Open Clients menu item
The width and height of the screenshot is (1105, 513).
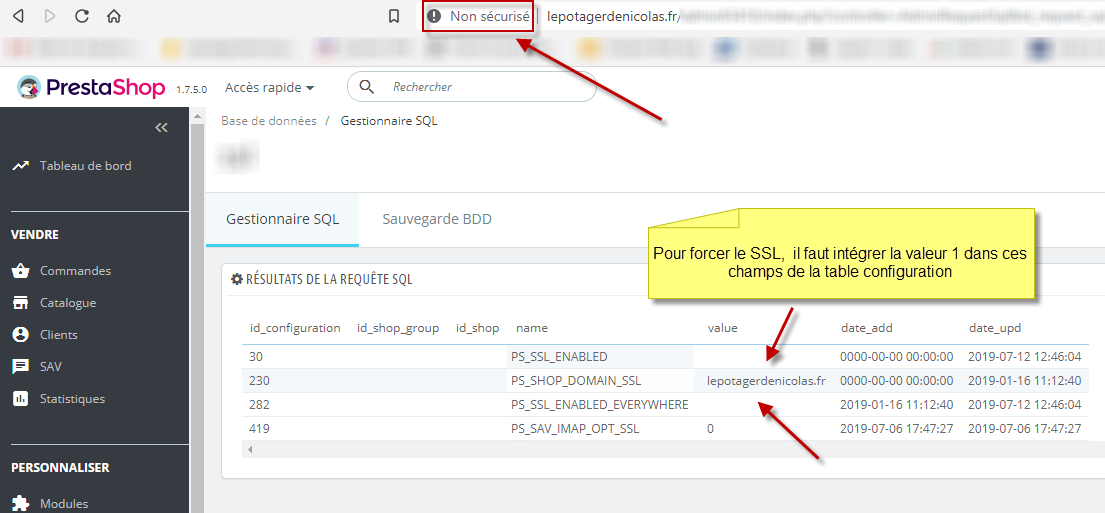click(x=58, y=335)
